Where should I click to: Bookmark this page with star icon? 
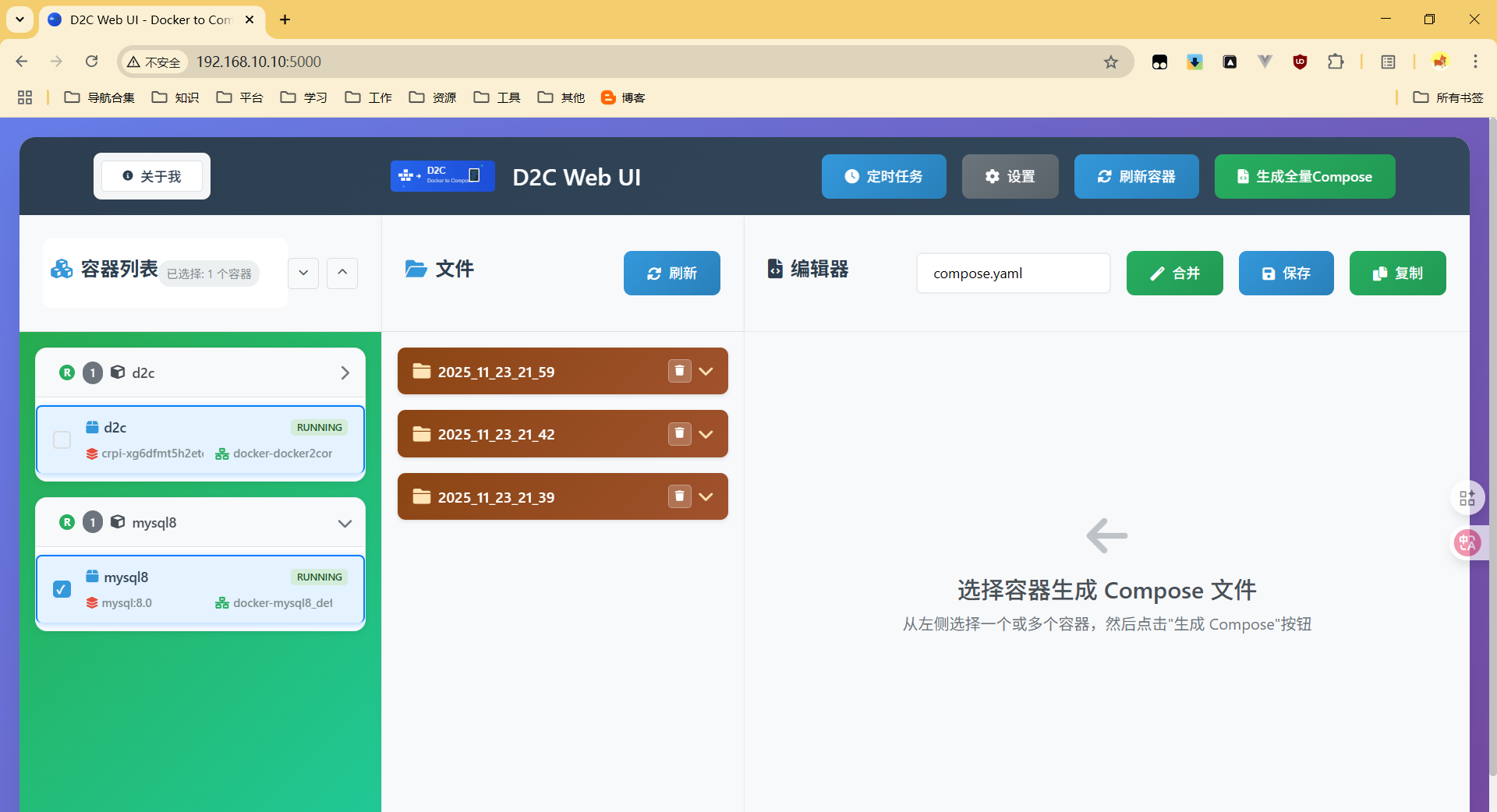click(x=1111, y=62)
